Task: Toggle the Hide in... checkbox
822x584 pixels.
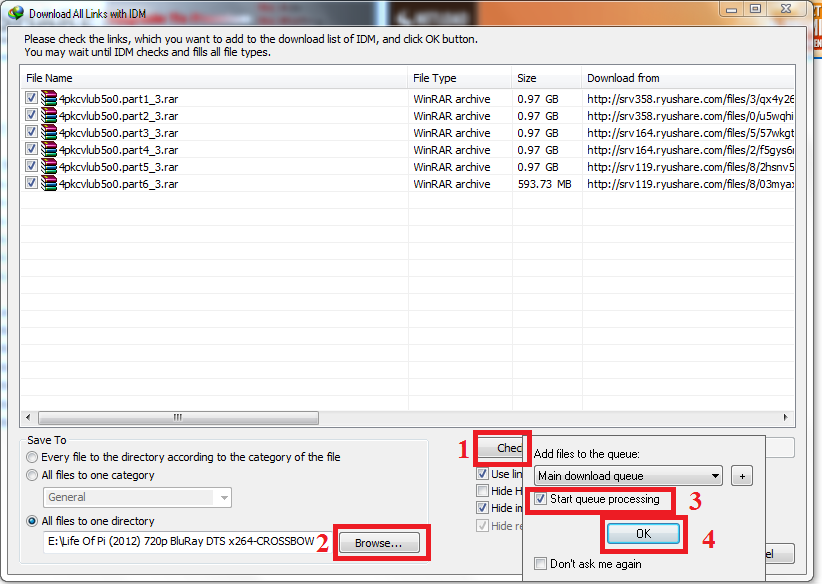Action: tap(482, 507)
